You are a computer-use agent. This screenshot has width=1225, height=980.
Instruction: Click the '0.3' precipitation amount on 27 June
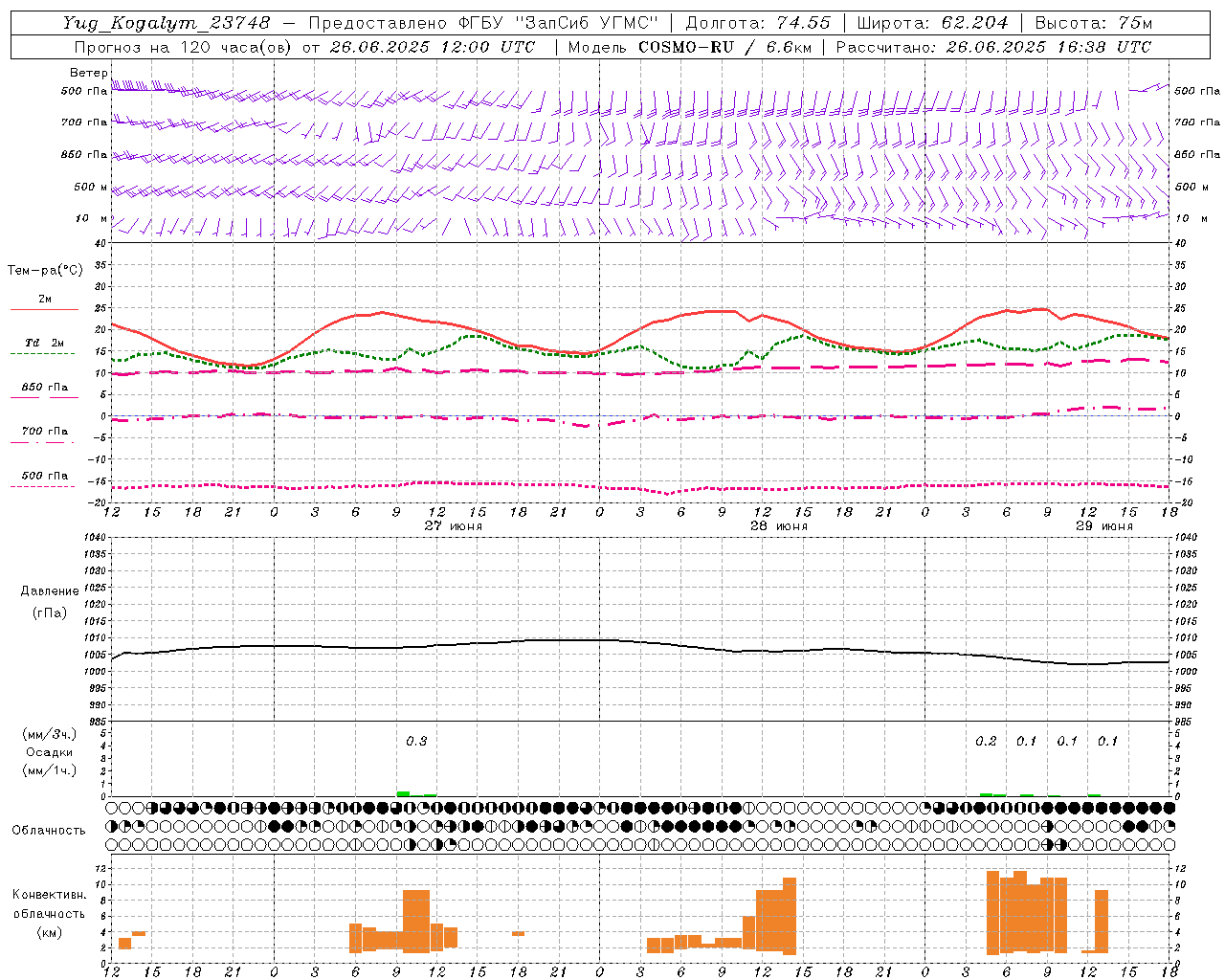point(416,742)
